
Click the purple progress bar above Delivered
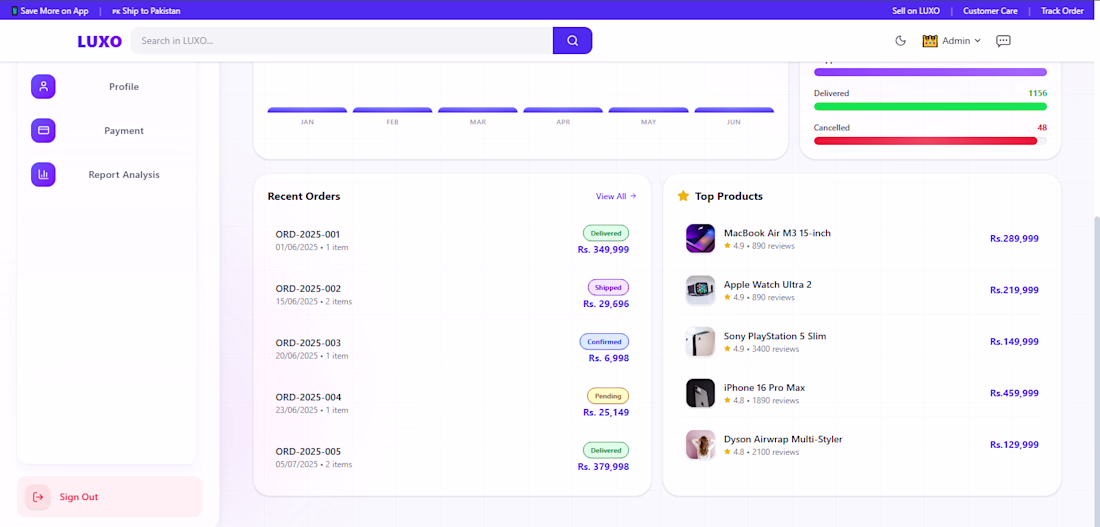[930, 72]
